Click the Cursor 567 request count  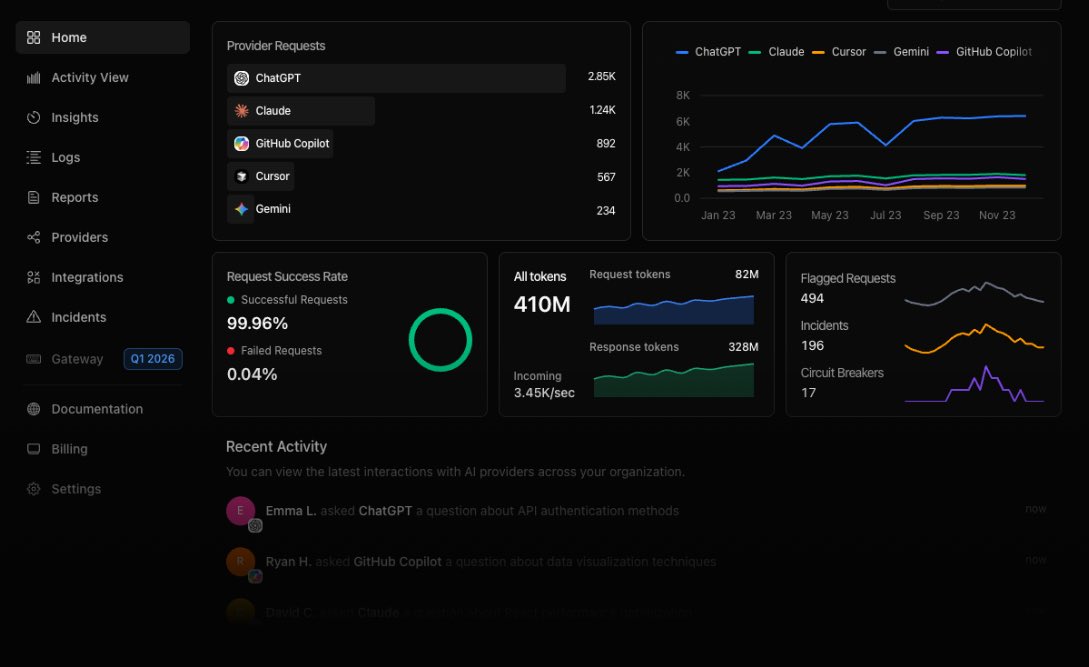[x=606, y=177]
